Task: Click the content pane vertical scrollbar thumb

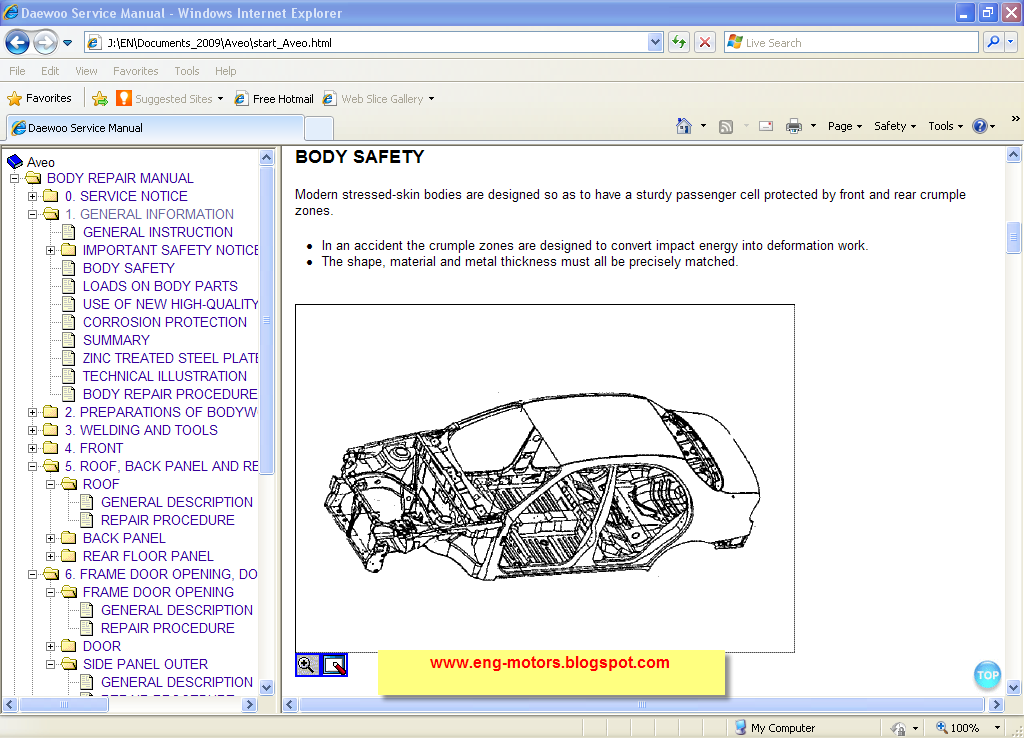Action: coord(1013,238)
